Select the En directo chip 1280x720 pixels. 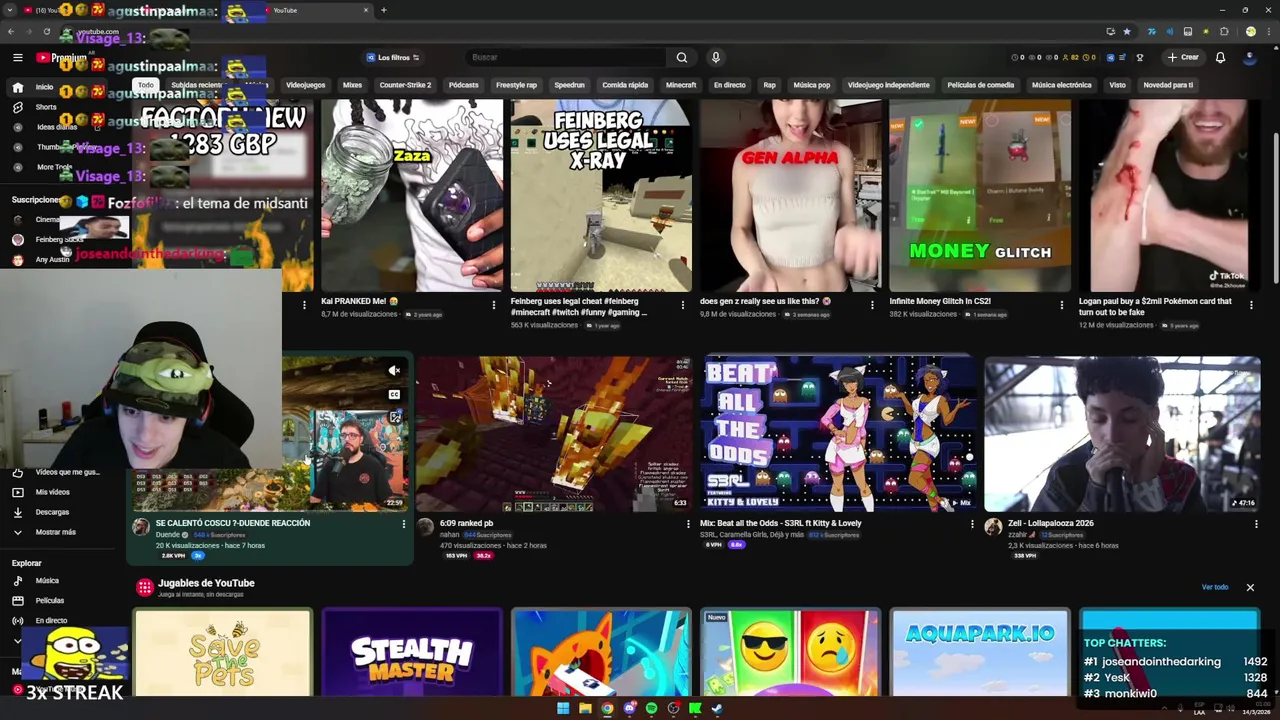[x=729, y=85]
